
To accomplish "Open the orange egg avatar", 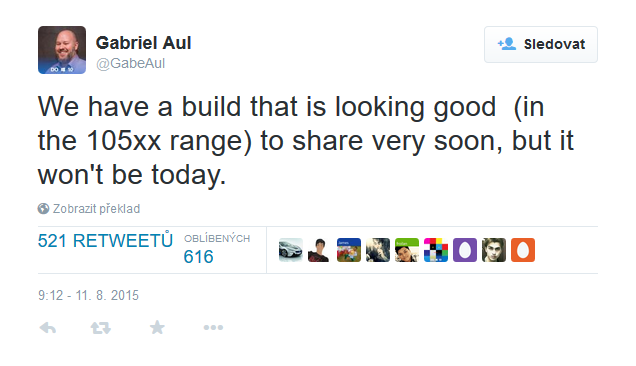I will pos(523,250).
